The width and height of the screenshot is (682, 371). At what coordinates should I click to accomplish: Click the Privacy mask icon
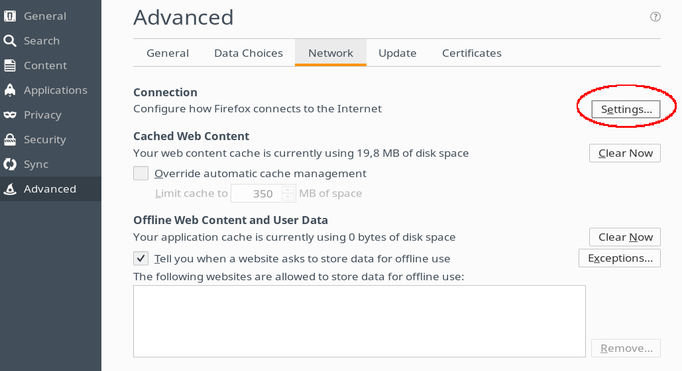tap(10, 115)
